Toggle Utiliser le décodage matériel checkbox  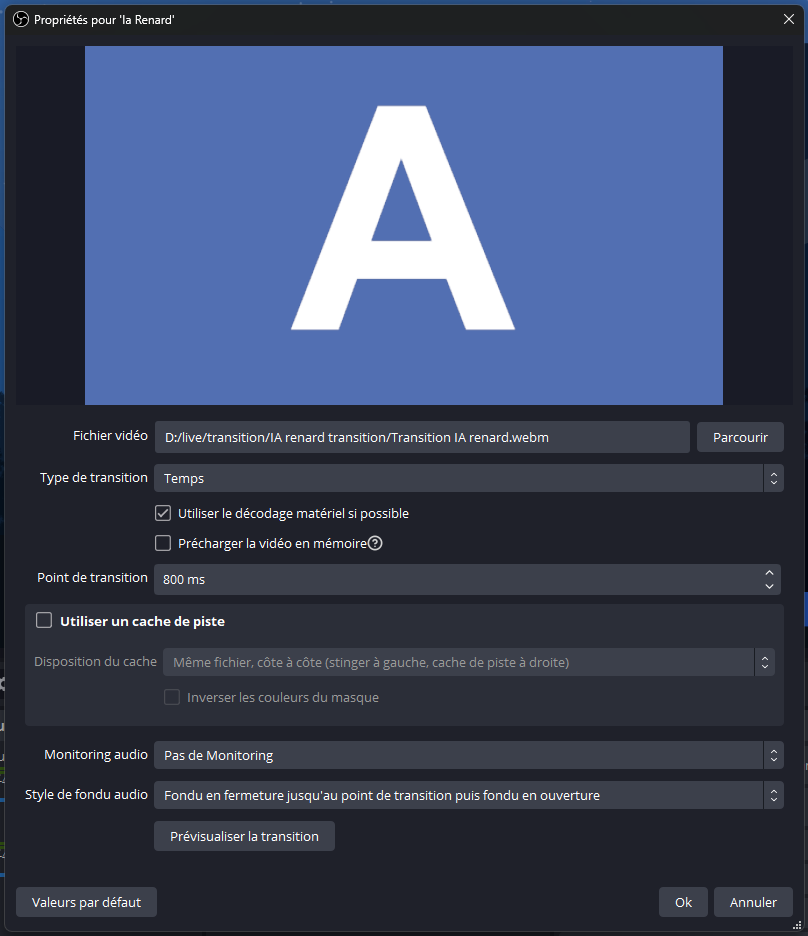click(163, 513)
